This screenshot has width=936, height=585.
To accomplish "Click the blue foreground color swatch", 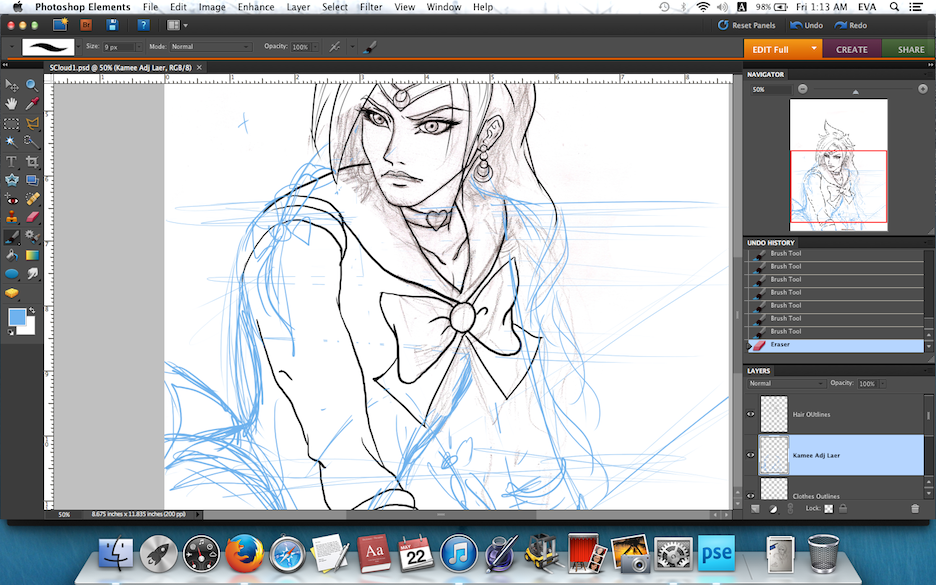I will (x=17, y=317).
